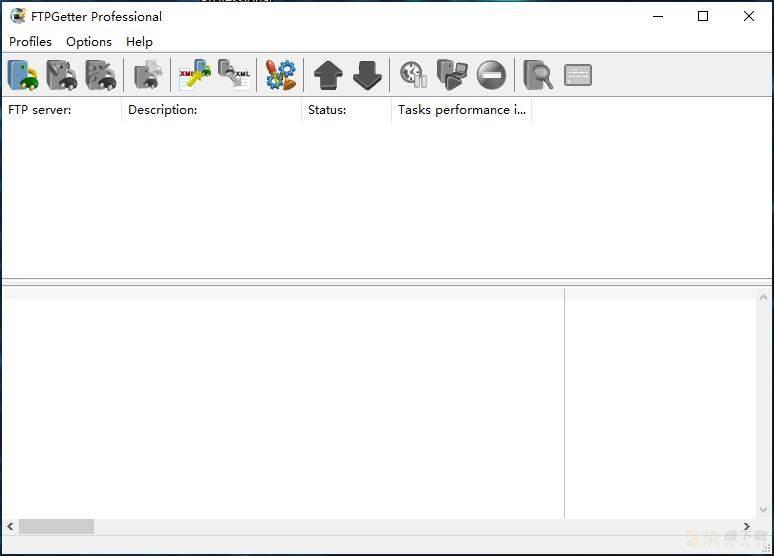Screen dimensions: 774x556
Task: Sort by FTP server column header
Action: [x=62, y=110]
